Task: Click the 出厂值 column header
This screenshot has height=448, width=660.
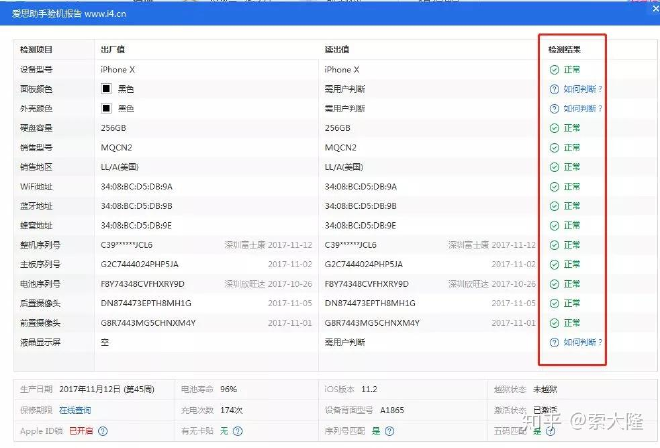Action: 112,50
